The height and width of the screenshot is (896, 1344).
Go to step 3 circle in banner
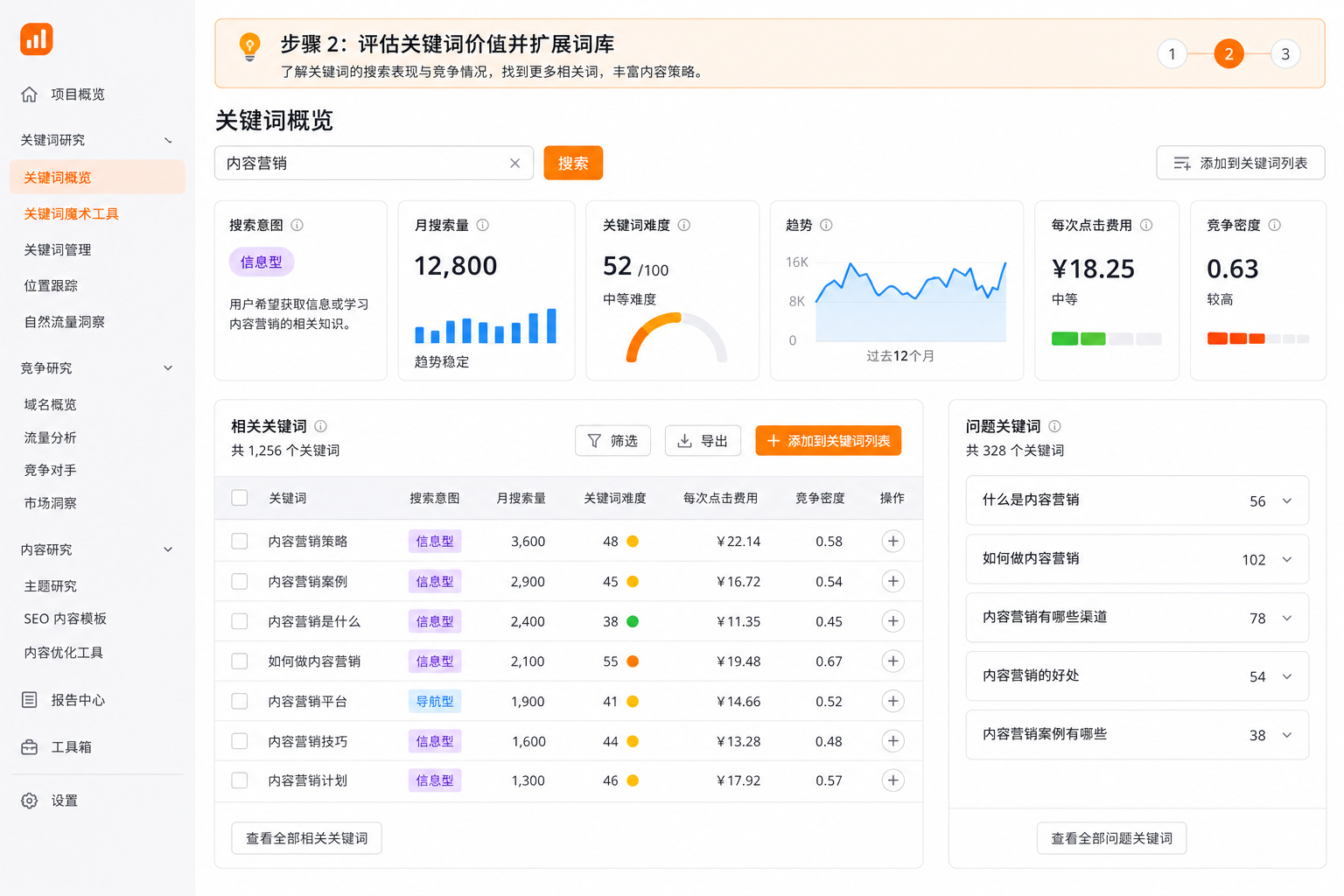click(1285, 54)
